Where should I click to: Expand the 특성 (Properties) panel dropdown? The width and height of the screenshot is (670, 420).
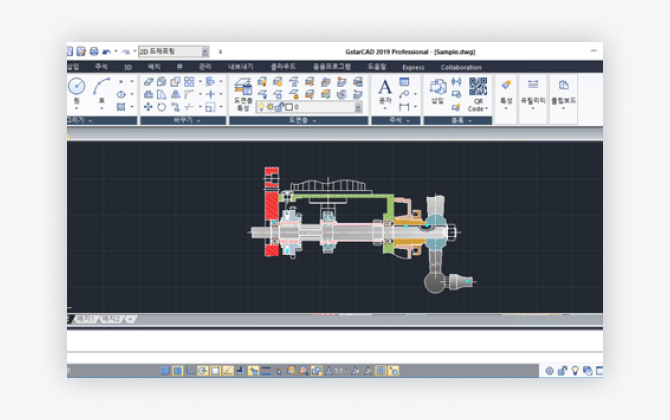(x=506, y=108)
